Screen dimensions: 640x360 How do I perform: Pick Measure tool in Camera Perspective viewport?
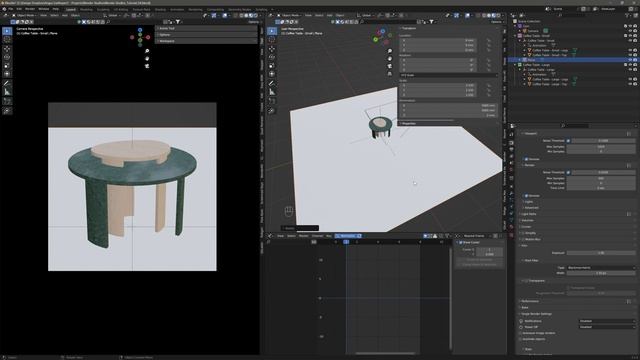tap(7, 92)
